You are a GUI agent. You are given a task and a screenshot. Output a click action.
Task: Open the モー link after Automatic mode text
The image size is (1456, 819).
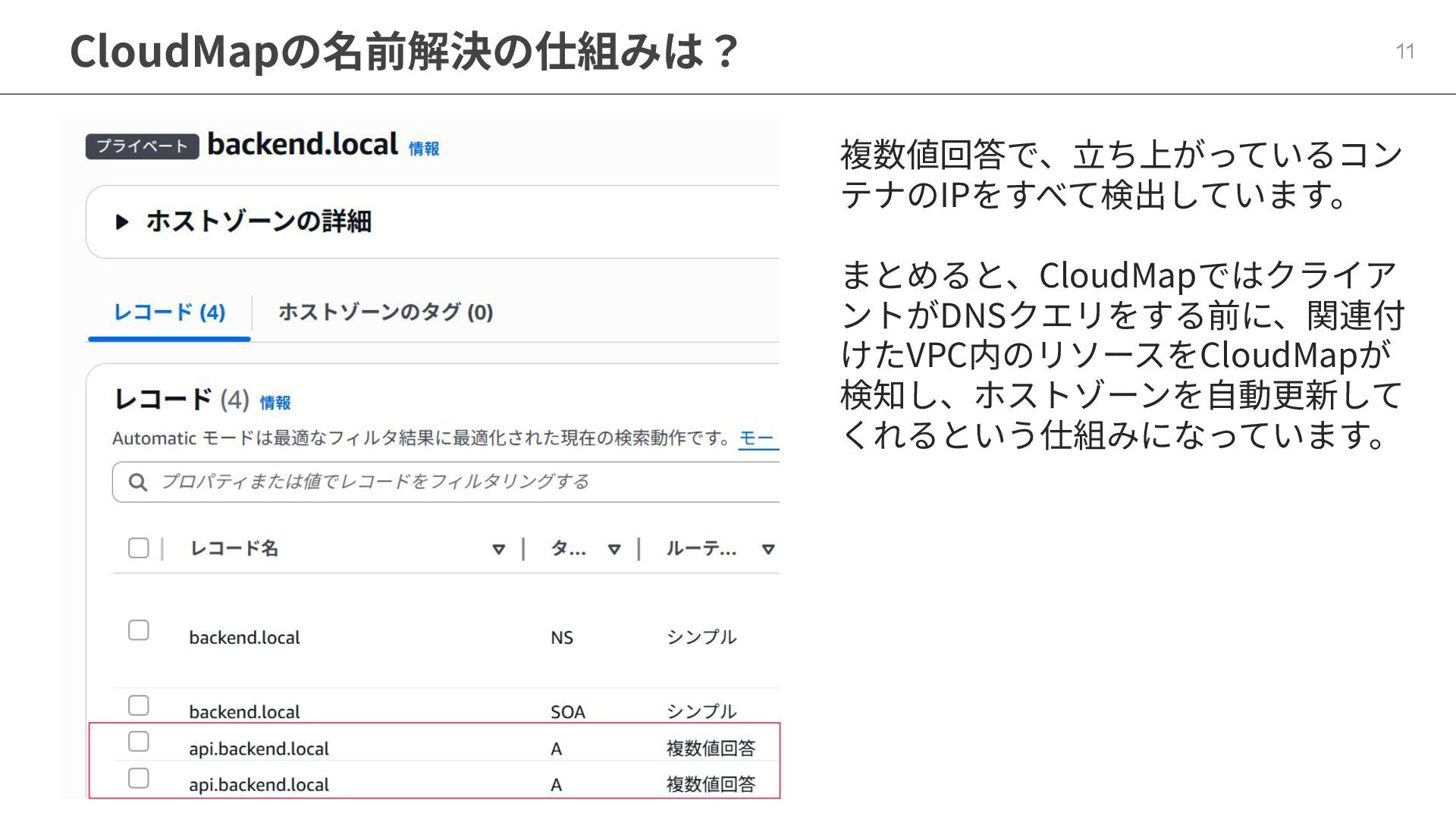tap(757, 438)
